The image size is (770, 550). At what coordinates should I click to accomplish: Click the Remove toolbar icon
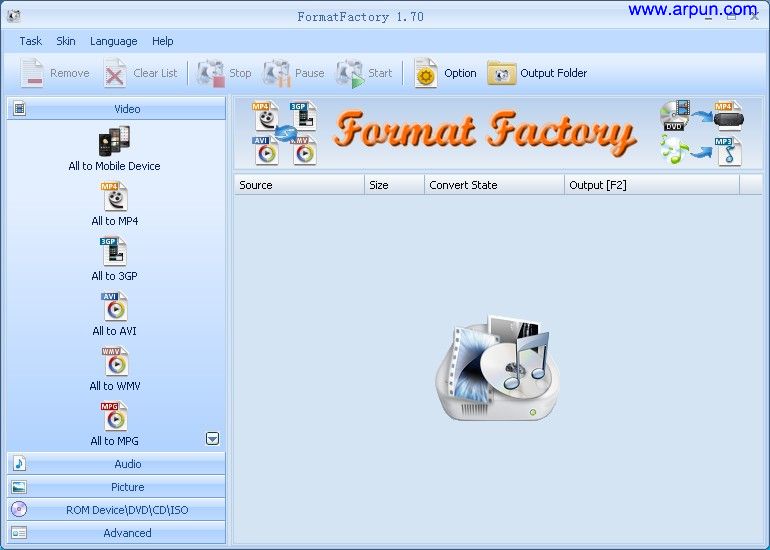point(32,73)
